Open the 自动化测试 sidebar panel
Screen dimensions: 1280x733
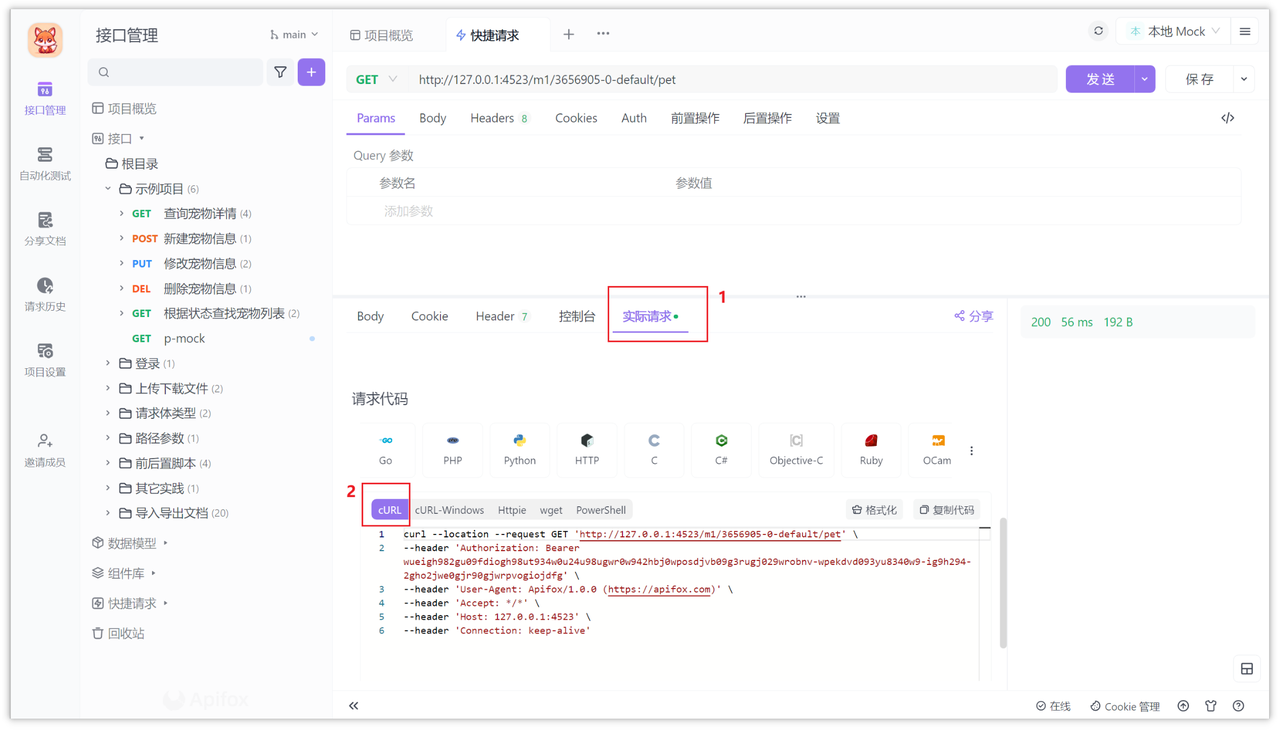pos(43,162)
